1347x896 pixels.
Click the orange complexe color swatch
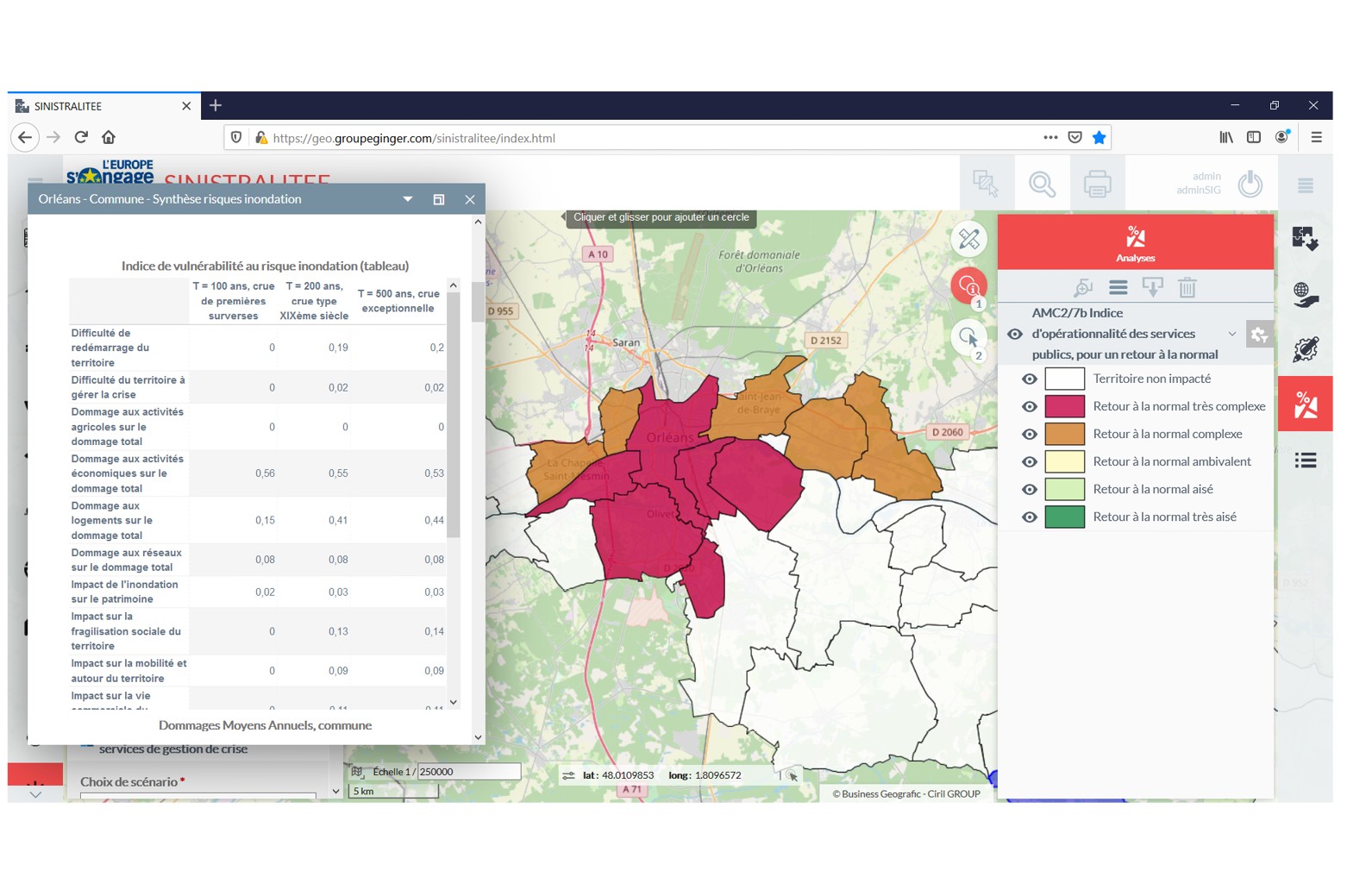[x=1064, y=434]
